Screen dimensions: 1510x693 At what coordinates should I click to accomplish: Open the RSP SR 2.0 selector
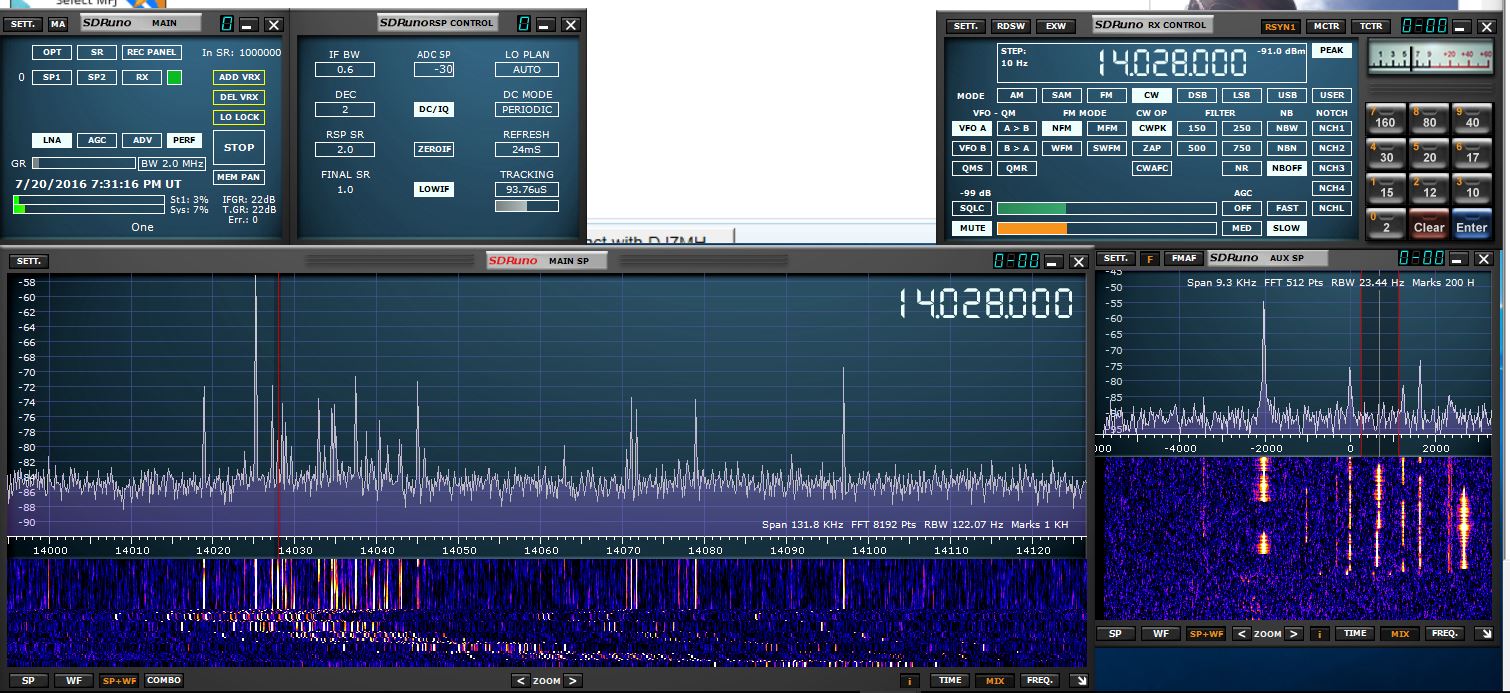[345, 149]
